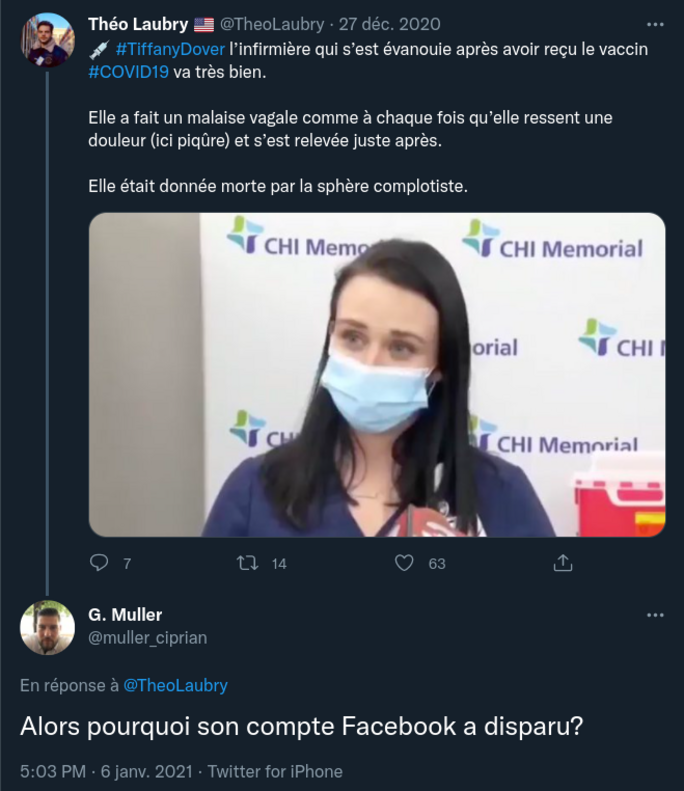Like Théo Laubry's tweet with heart icon
The height and width of the screenshot is (791, 684).
tap(404, 563)
